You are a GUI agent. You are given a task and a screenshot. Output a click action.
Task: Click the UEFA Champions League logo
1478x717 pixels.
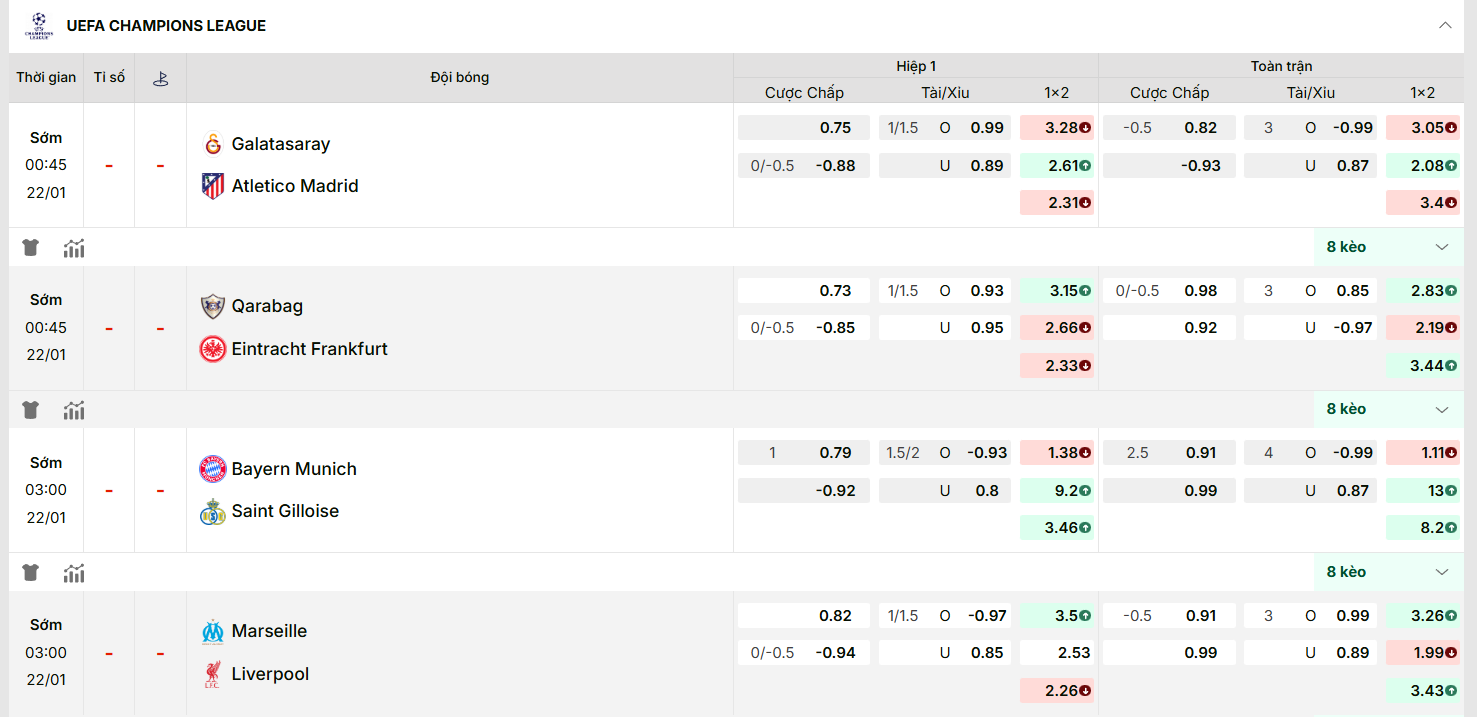[37, 26]
